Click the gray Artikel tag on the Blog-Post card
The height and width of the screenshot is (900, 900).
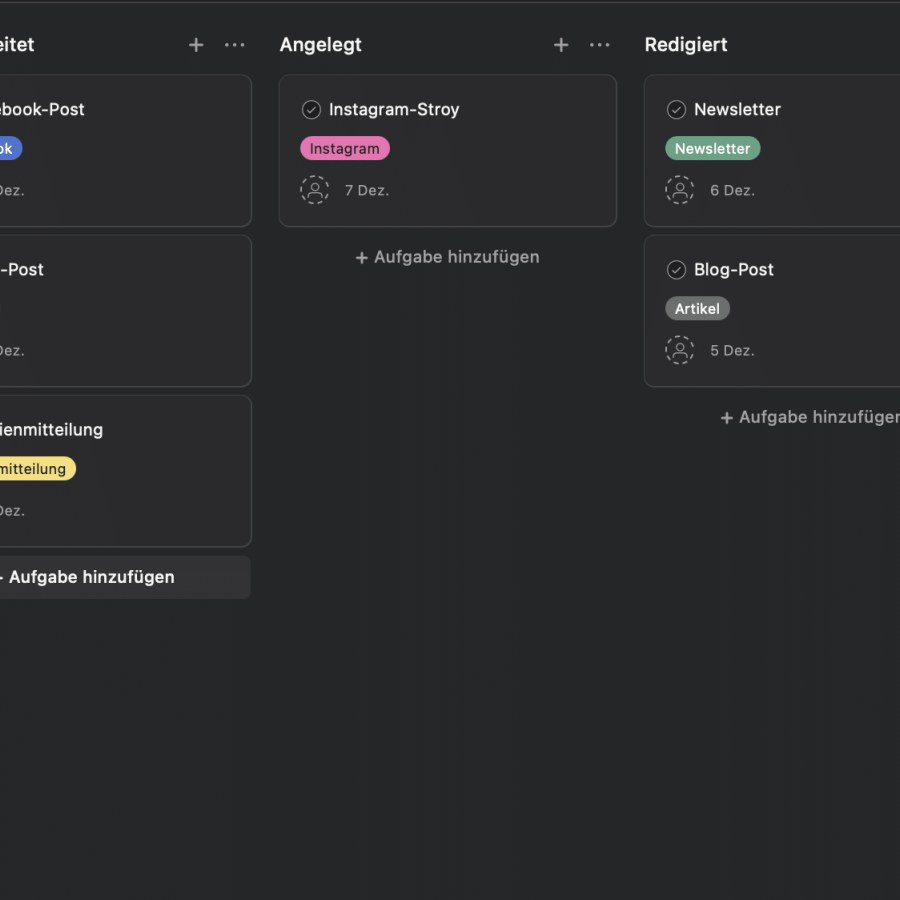pos(697,308)
